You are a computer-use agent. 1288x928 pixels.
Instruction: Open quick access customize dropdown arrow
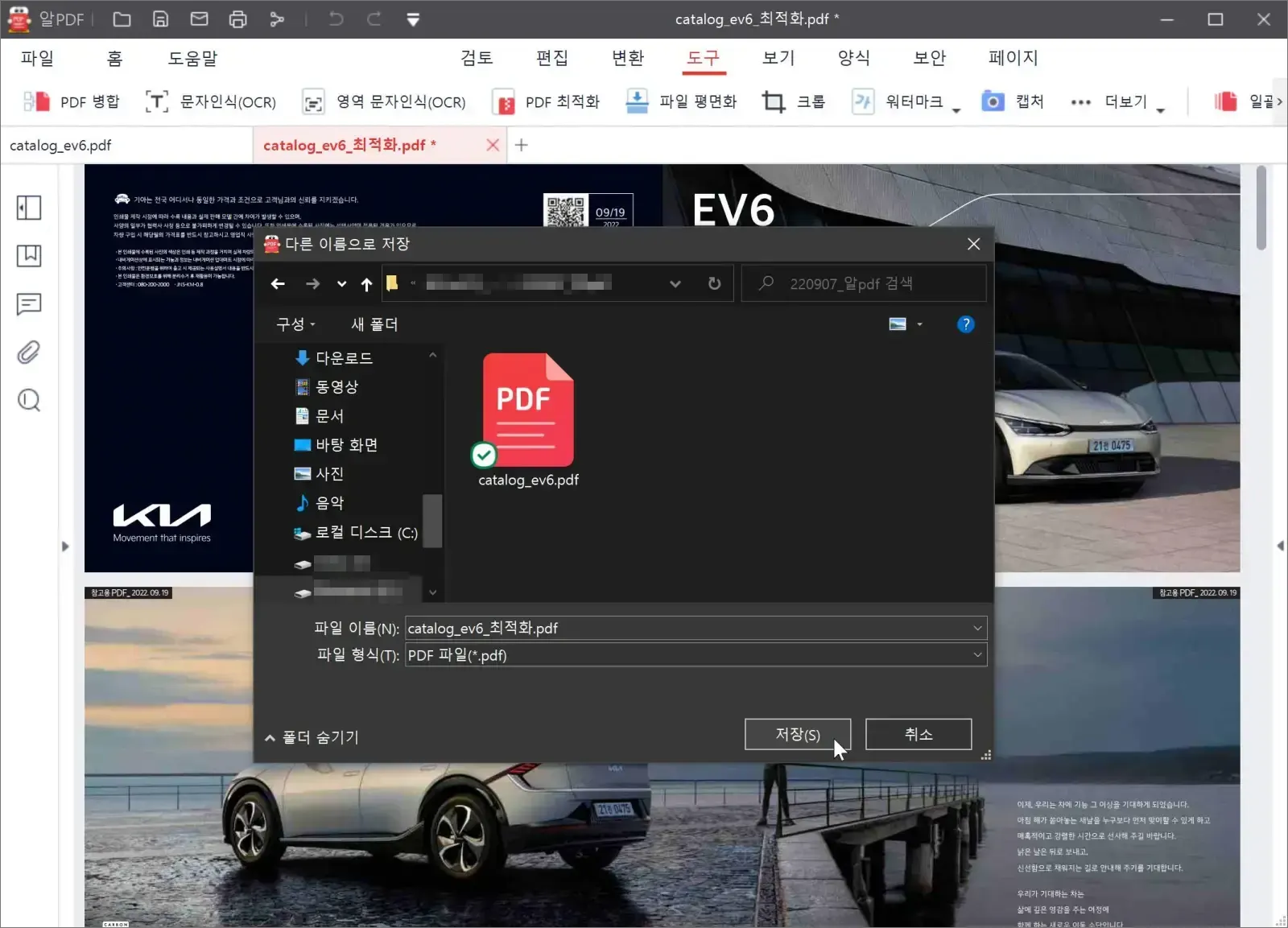click(x=413, y=19)
